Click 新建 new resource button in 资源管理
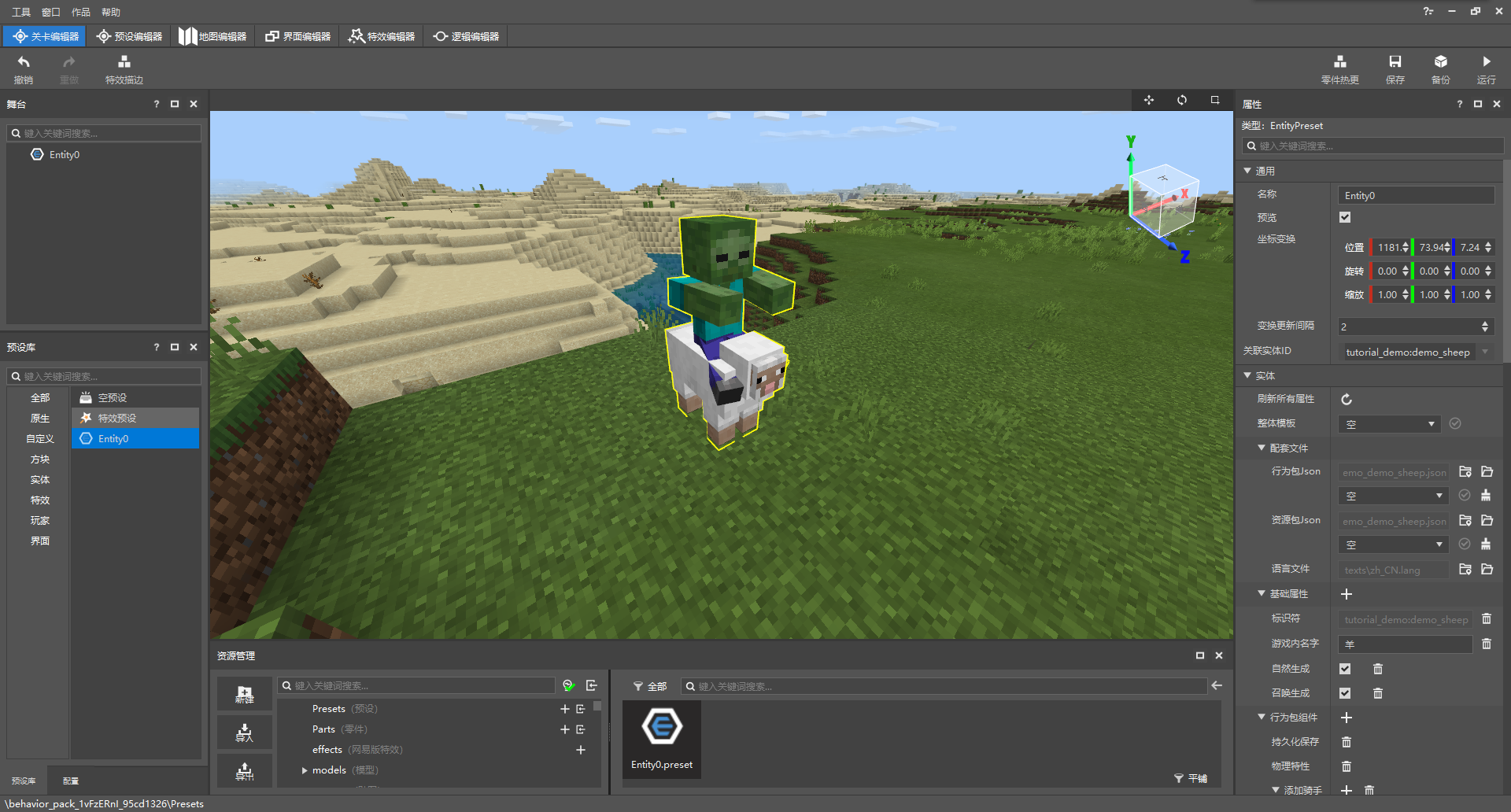 245,694
